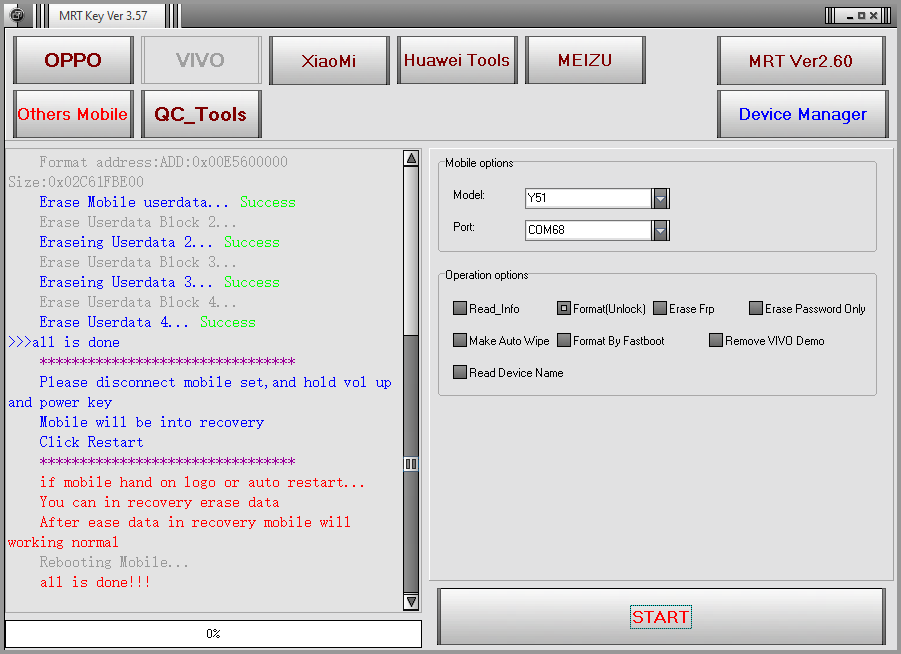Enable the Read_Info checkbox
This screenshot has width=901, height=654.
[x=460, y=309]
